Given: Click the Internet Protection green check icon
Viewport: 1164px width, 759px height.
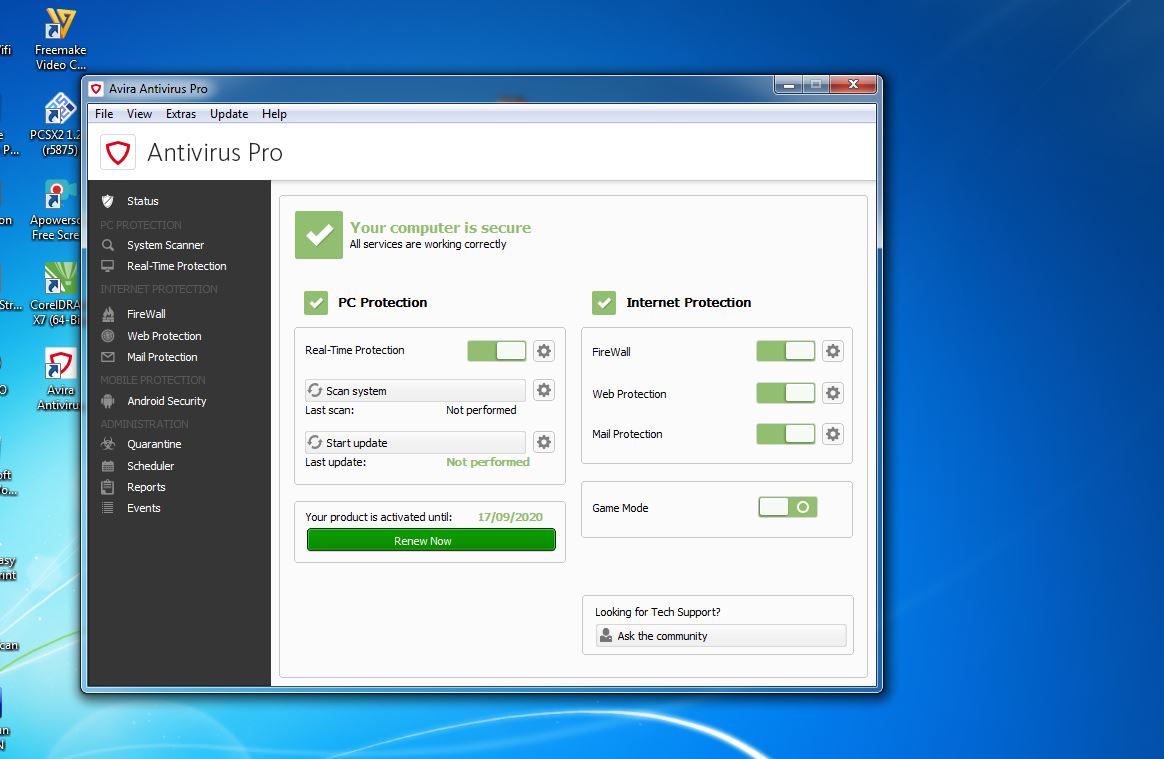Looking at the screenshot, I should pyautogui.click(x=604, y=302).
